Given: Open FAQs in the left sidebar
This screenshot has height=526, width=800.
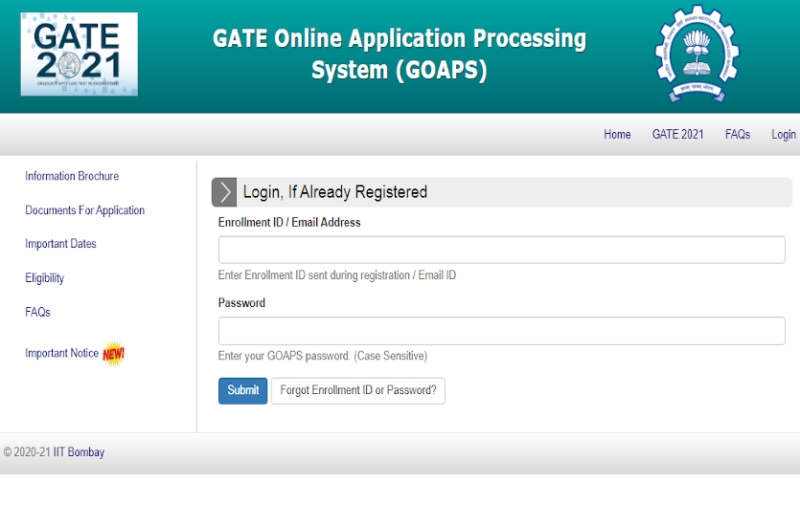Looking at the screenshot, I should point(38,312).
